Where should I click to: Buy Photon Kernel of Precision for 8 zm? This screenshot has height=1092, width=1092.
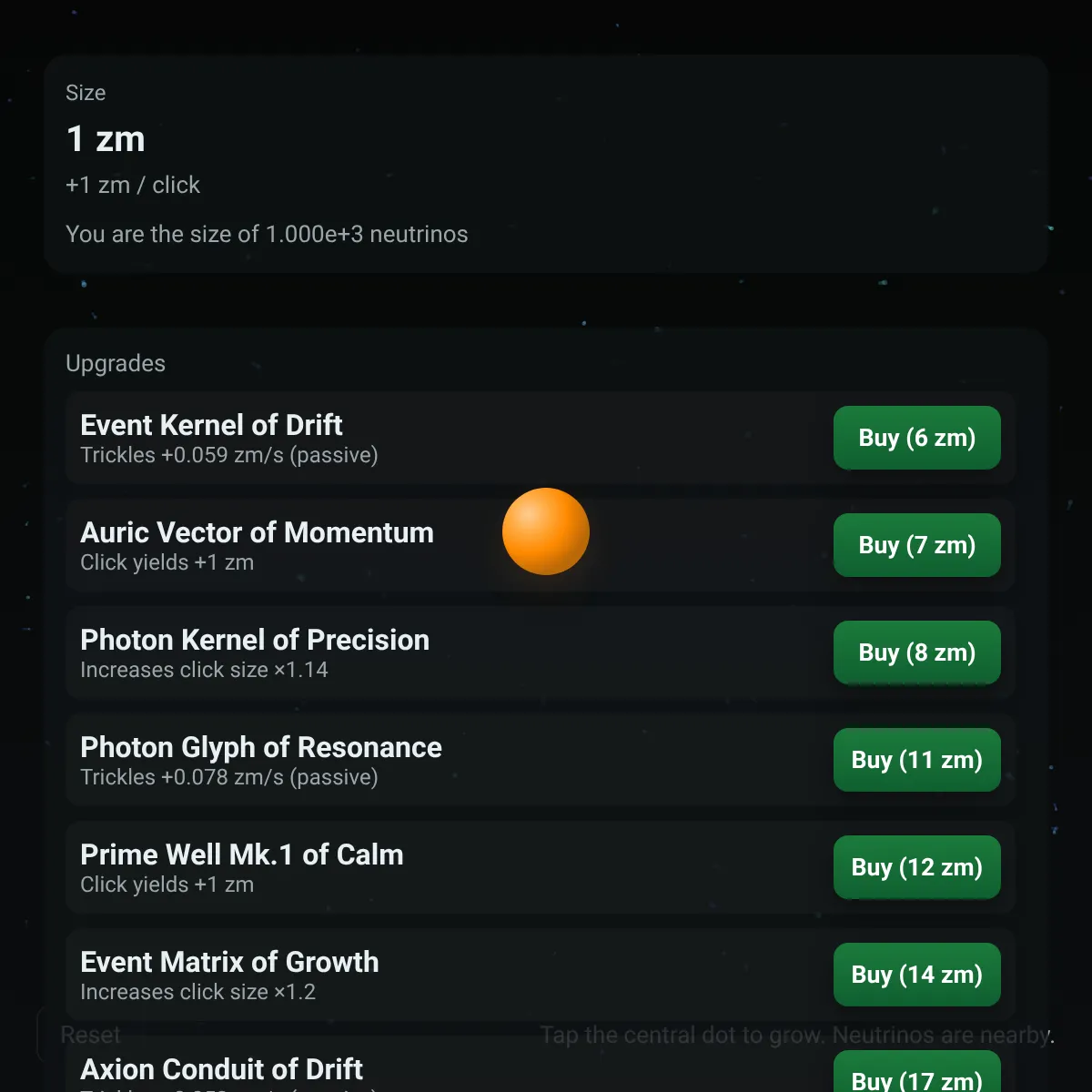point(917,652)
